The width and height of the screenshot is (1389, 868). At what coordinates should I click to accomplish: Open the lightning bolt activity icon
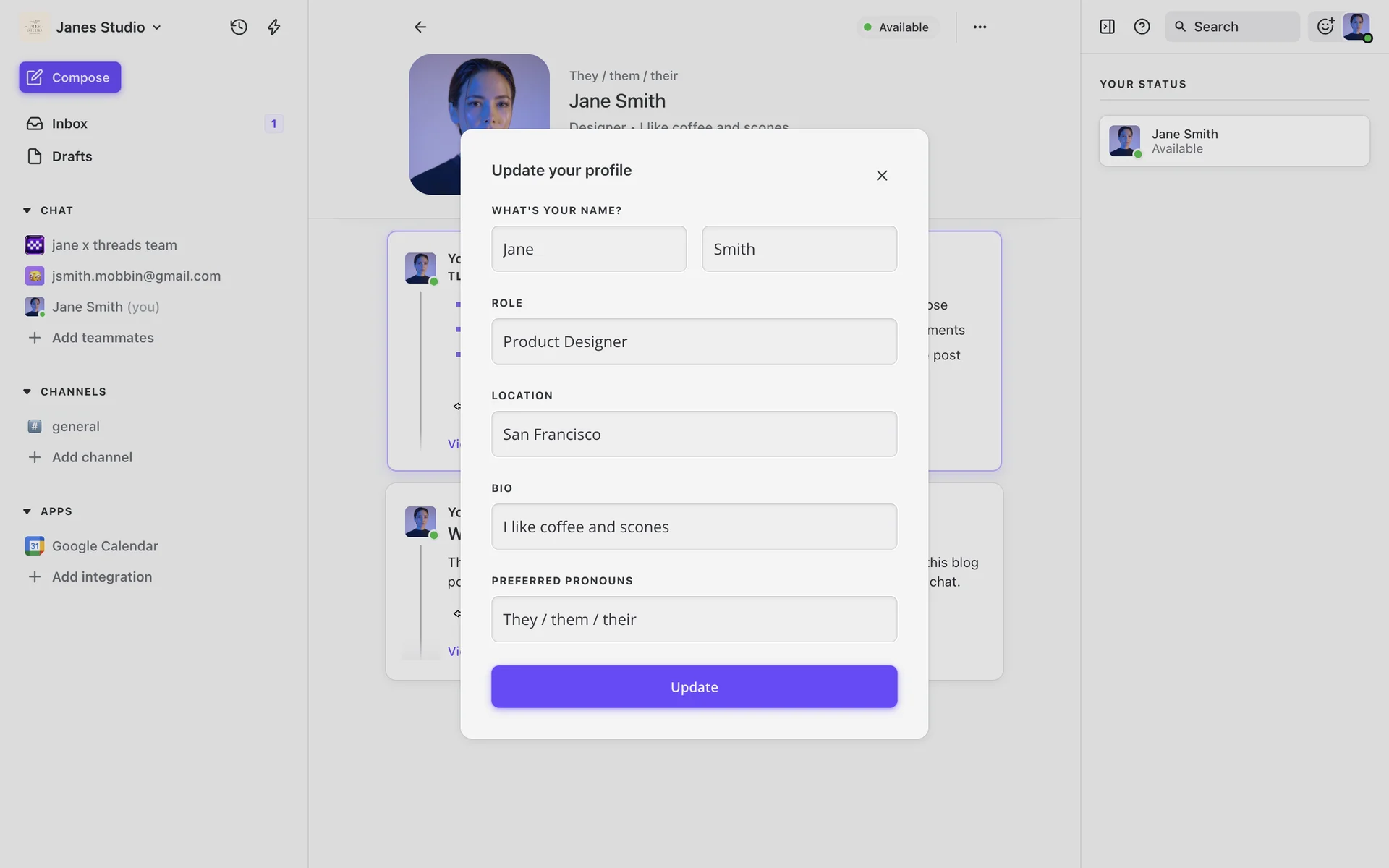(x=273, y=27)
